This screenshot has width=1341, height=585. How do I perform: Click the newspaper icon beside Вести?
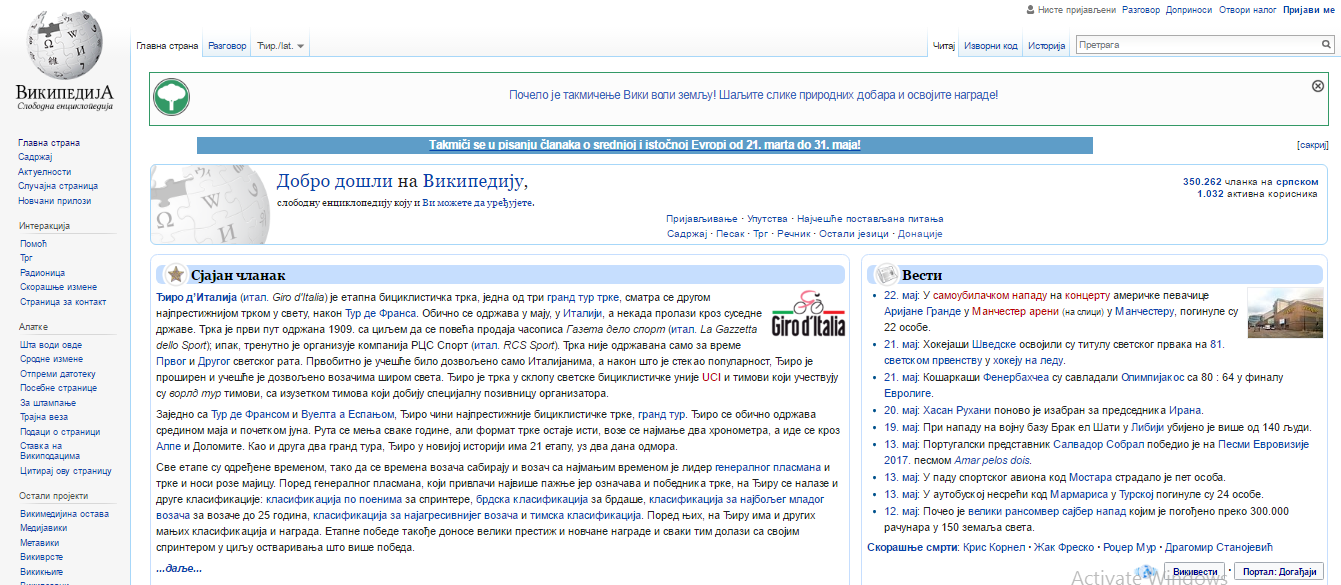point(886,275)
